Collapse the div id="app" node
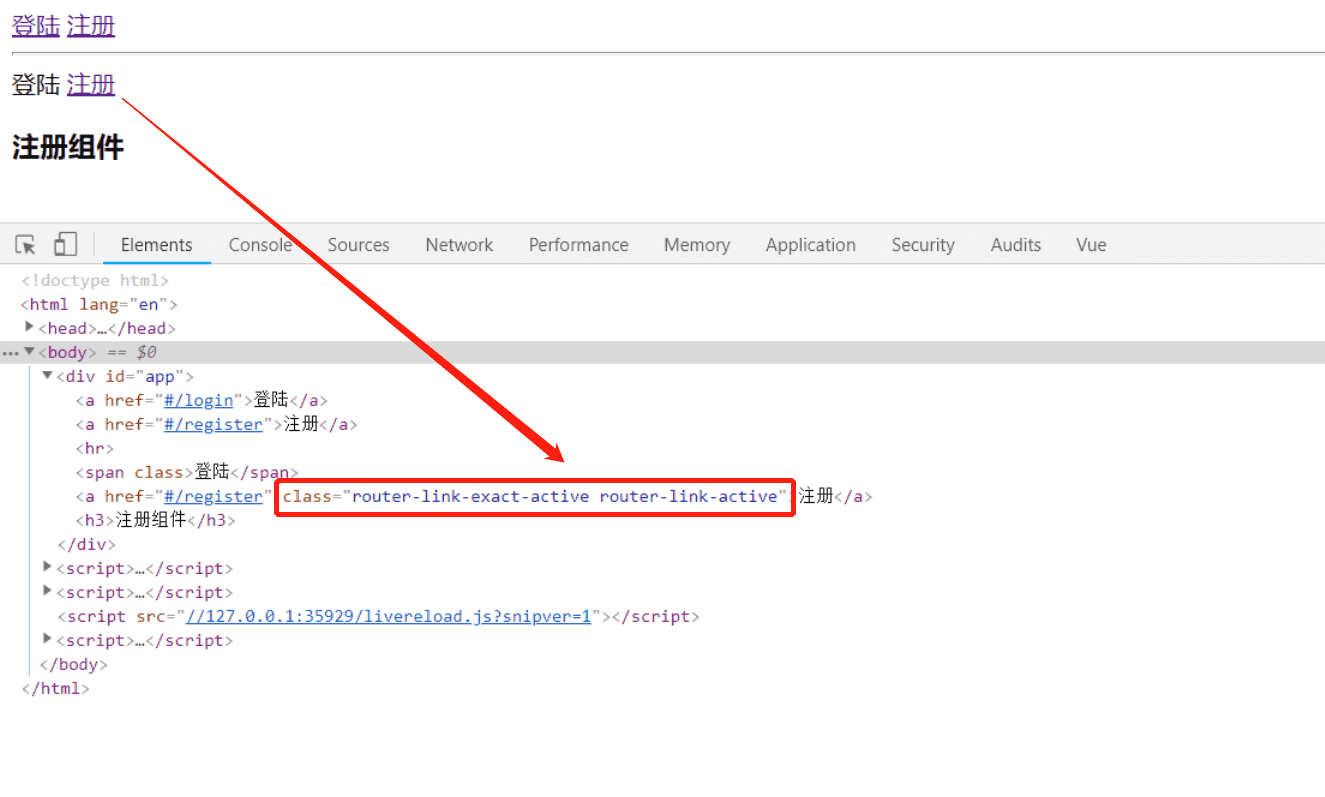Viewport: 1325px width, 797px height. tap(47, 376)
